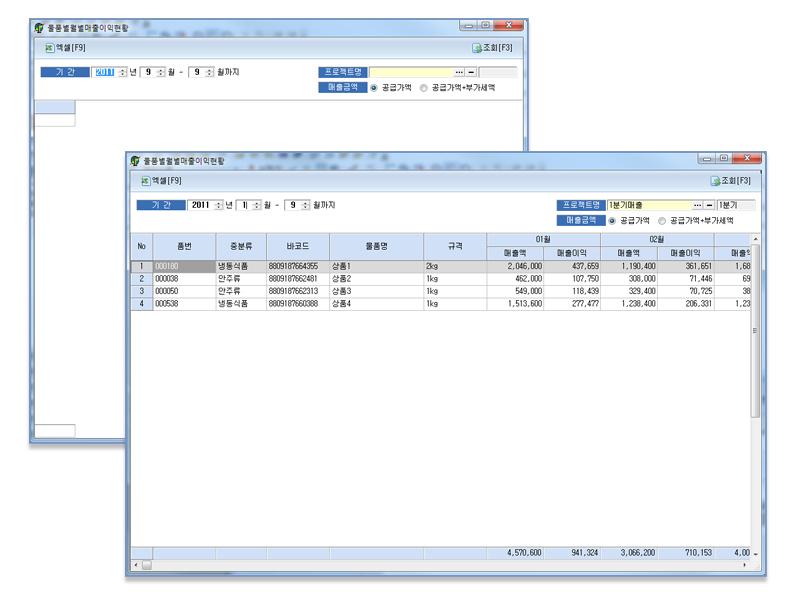This screenshot has width=800, height=599.
Task: Click the 품번 column header
Action: tap(183, 246)
